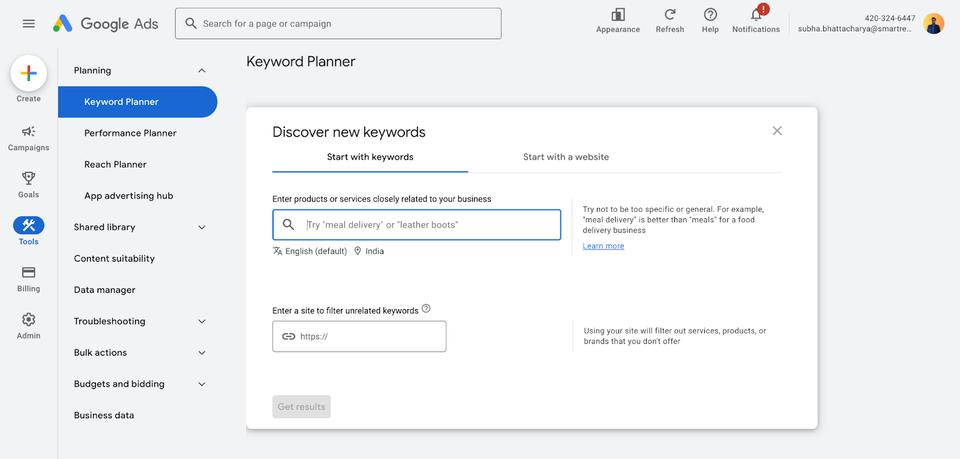The width and height of the screenshot is (960, 459).
Task: Click the Keyword Planner page heading
Action: point(301,61)
